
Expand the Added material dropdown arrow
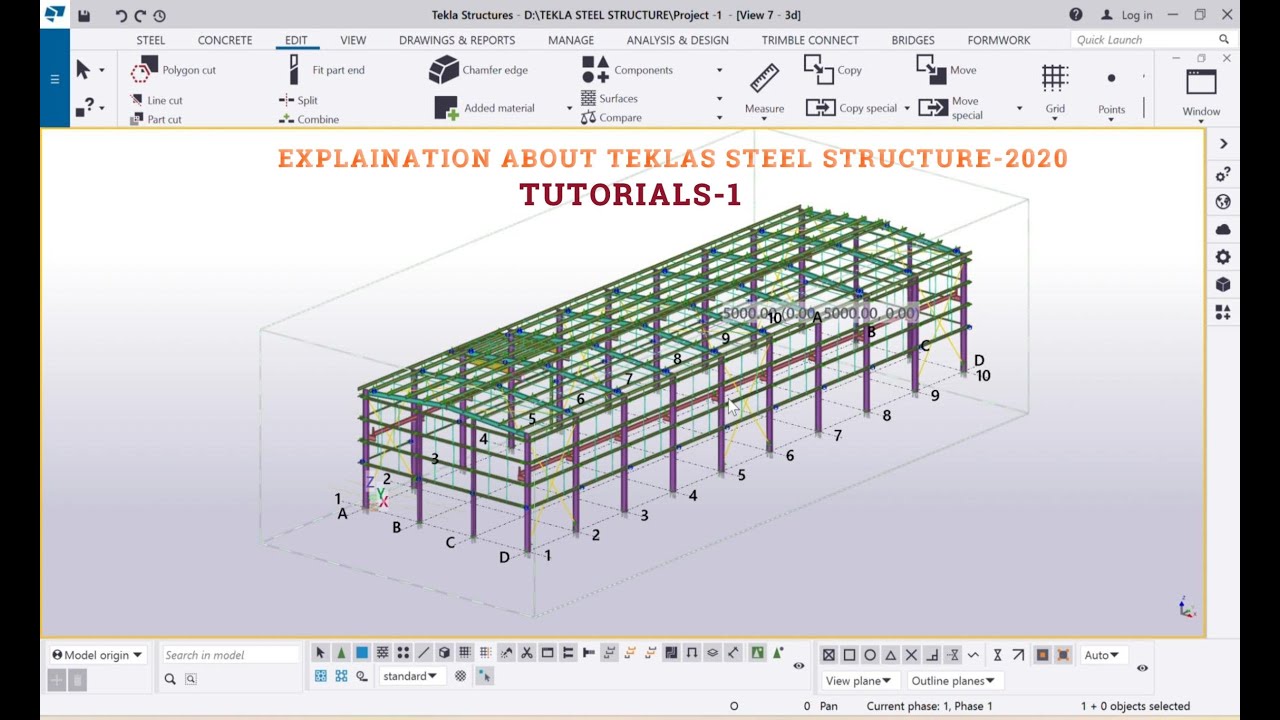pos(569,108)
